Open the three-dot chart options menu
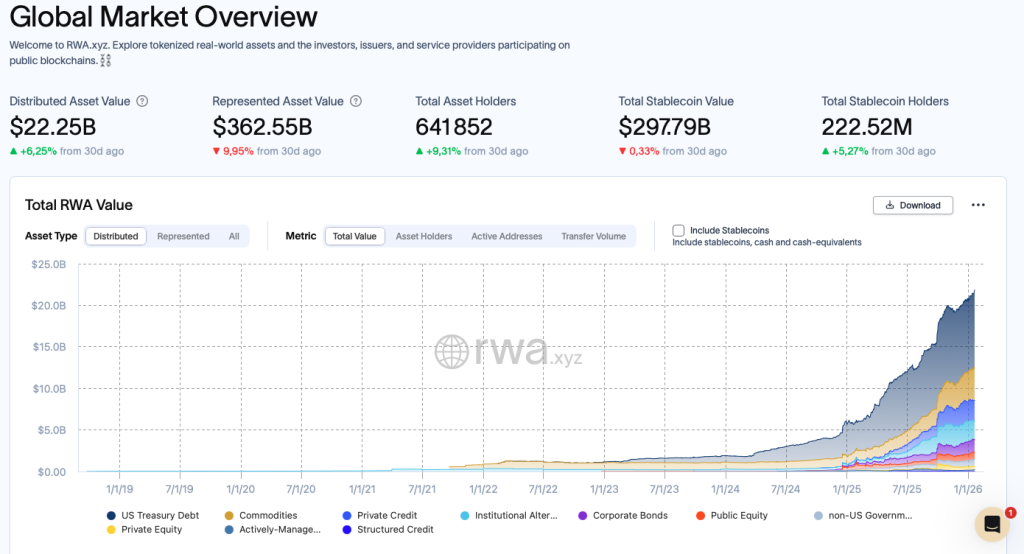 click(978, 205)
